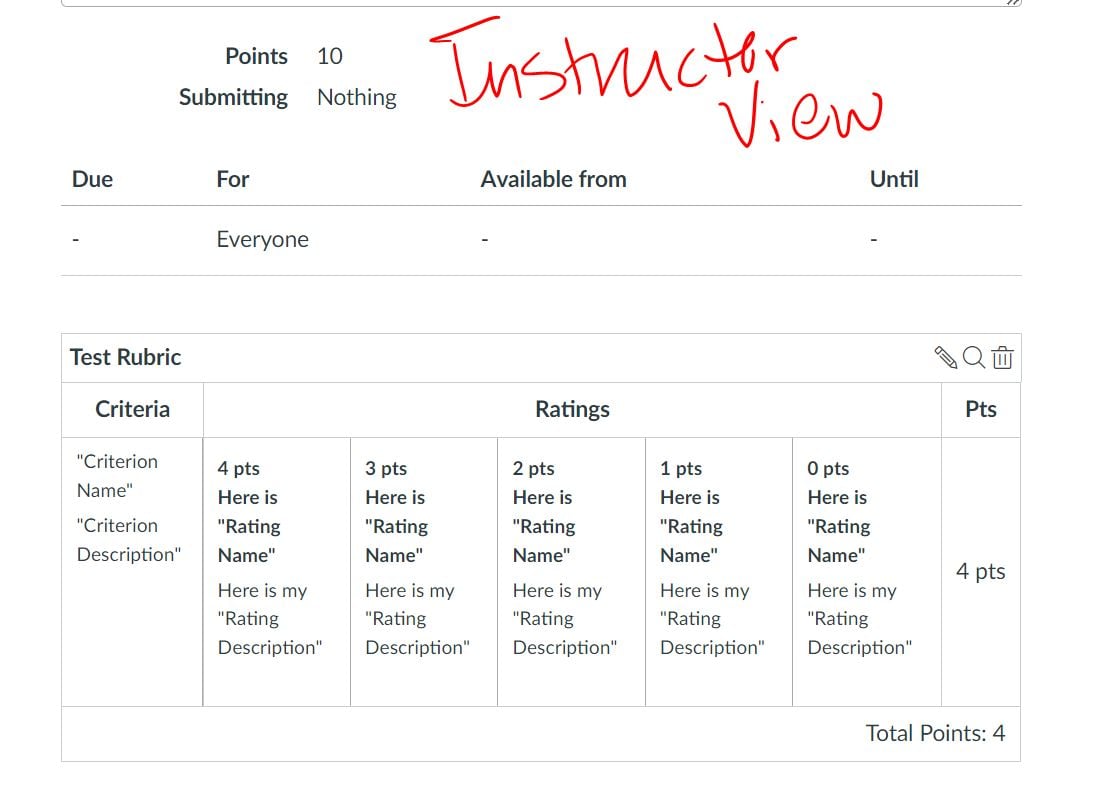Open the rubric preview magnifier icon

pyautogui.click(x=975, y=357)
